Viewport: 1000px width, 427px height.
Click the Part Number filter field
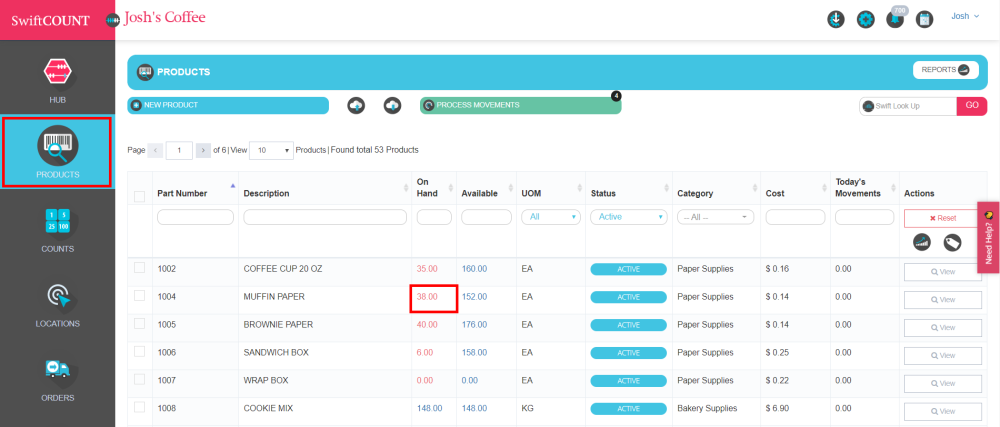tap(195, 217)
